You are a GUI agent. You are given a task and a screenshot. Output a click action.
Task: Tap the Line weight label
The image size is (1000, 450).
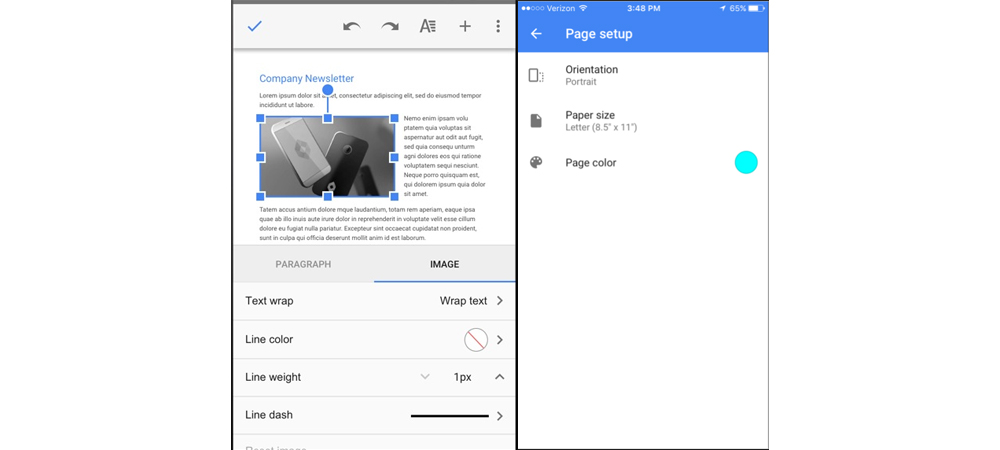pyautogui.click(x=273, y=377)
